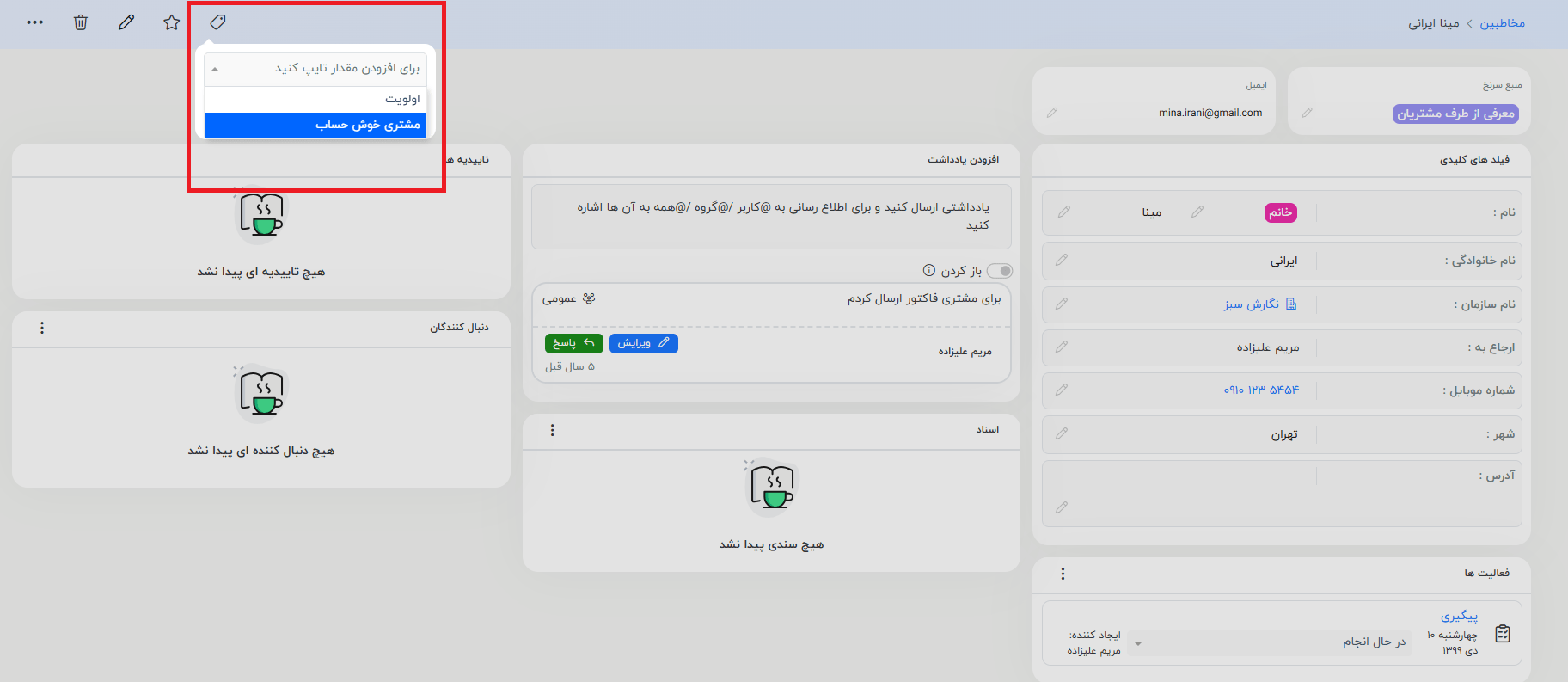
Task: Toggle the باز کردن switch
Action: (x=1000, y=271)
